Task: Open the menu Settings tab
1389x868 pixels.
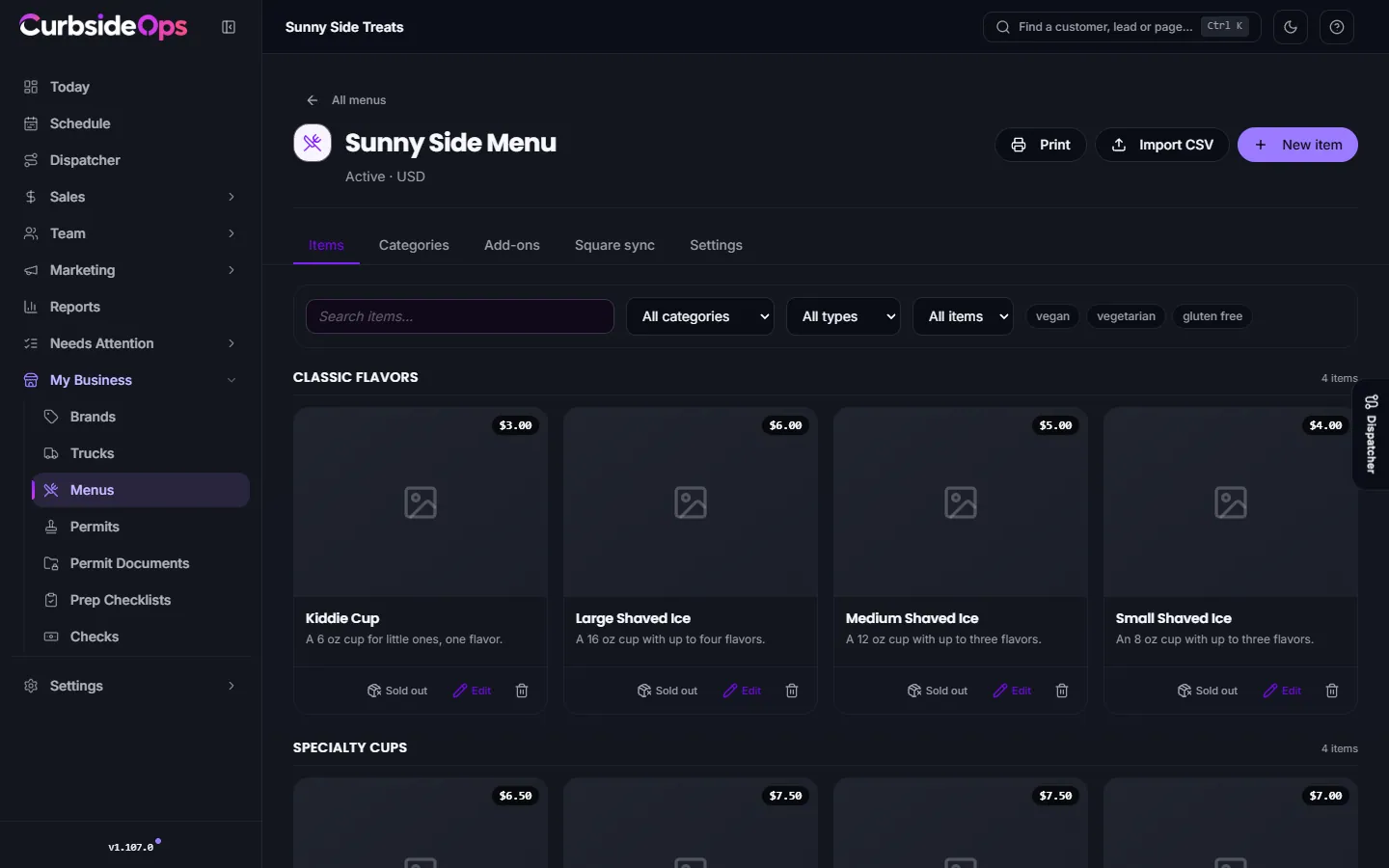Action: coord(716,245)
